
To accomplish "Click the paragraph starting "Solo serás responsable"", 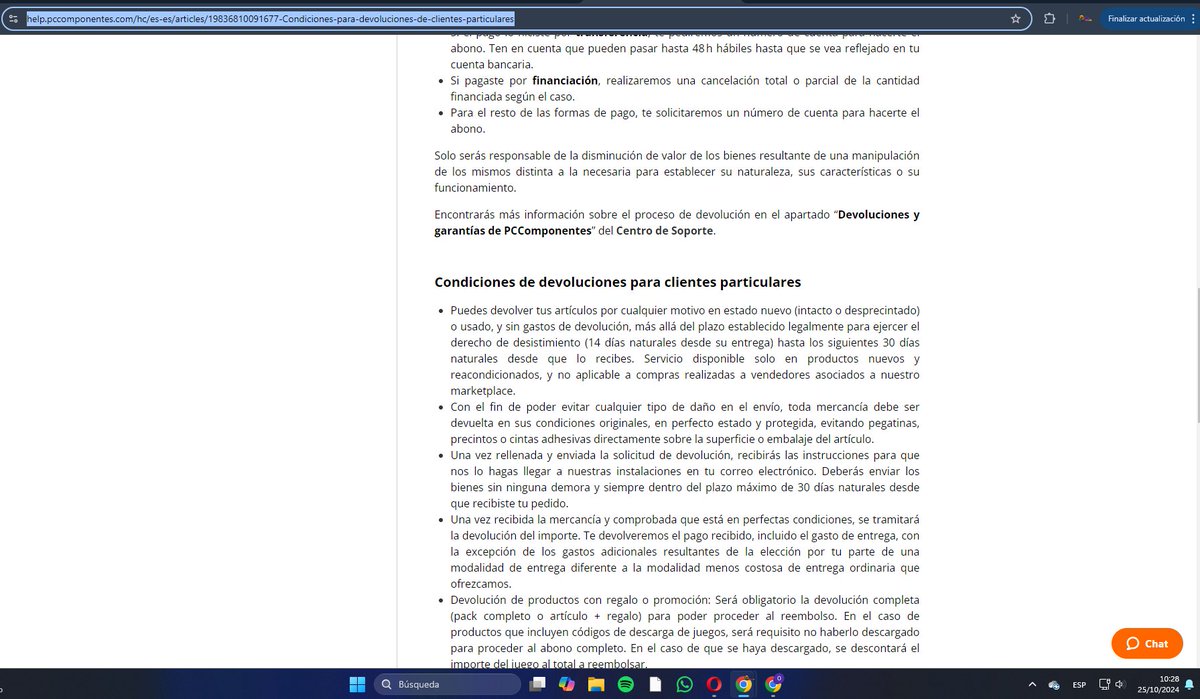I will pos(677,171).
